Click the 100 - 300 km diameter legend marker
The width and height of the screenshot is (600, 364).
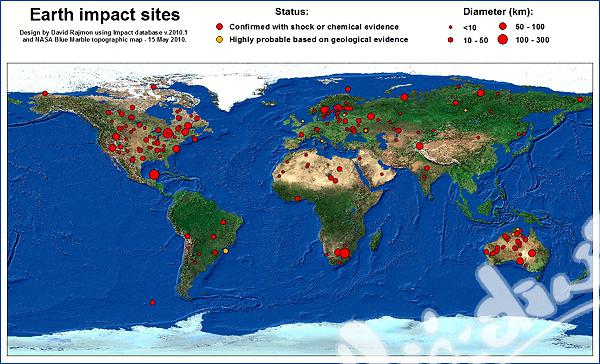point(503,39)
